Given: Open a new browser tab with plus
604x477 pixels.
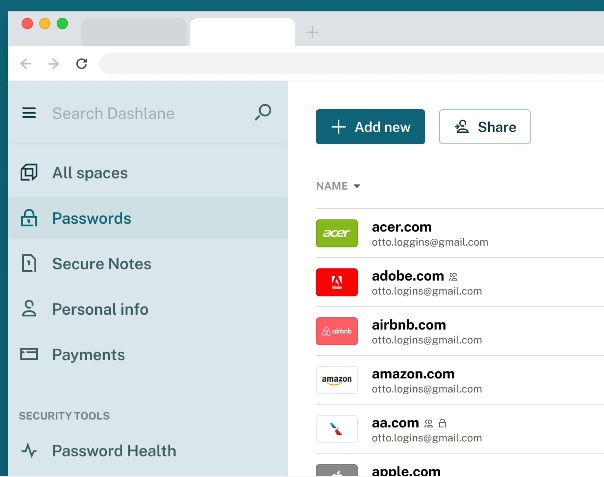Looking at the screenshot, I should (x=312, y=32).
